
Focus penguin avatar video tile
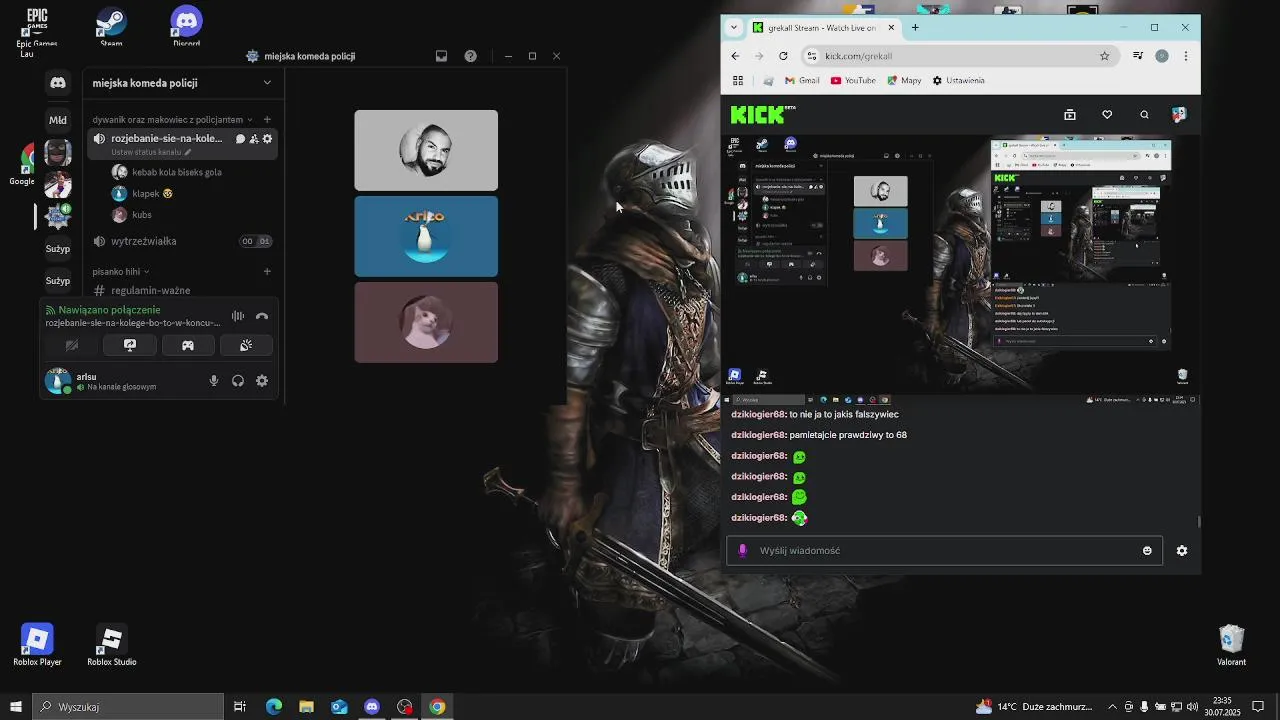pos(426,236)
